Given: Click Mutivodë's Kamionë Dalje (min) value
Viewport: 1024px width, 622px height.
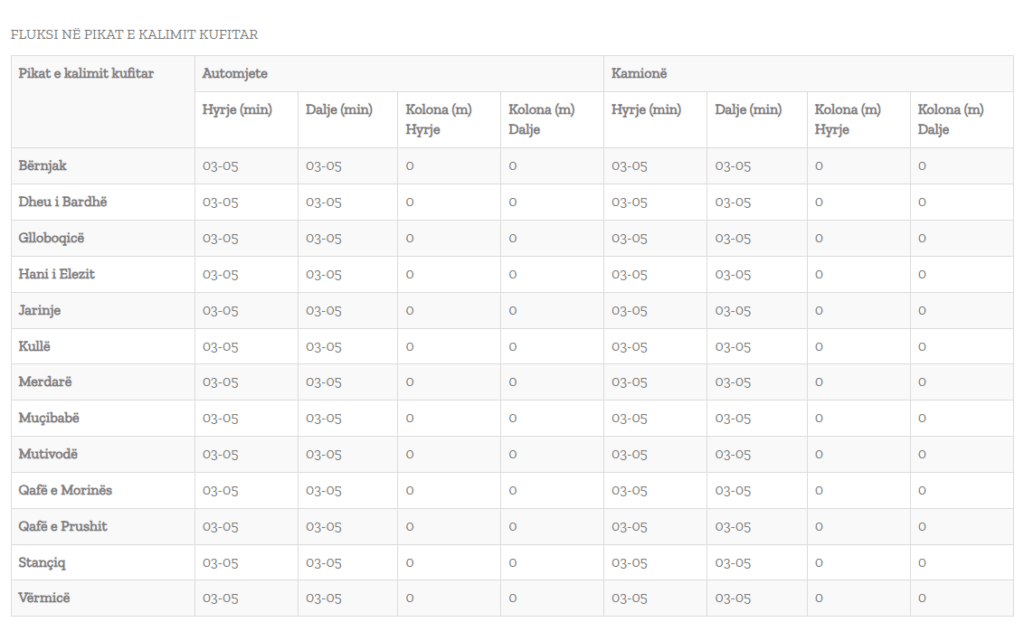Looking at the screenshot, I should [733, 455].
